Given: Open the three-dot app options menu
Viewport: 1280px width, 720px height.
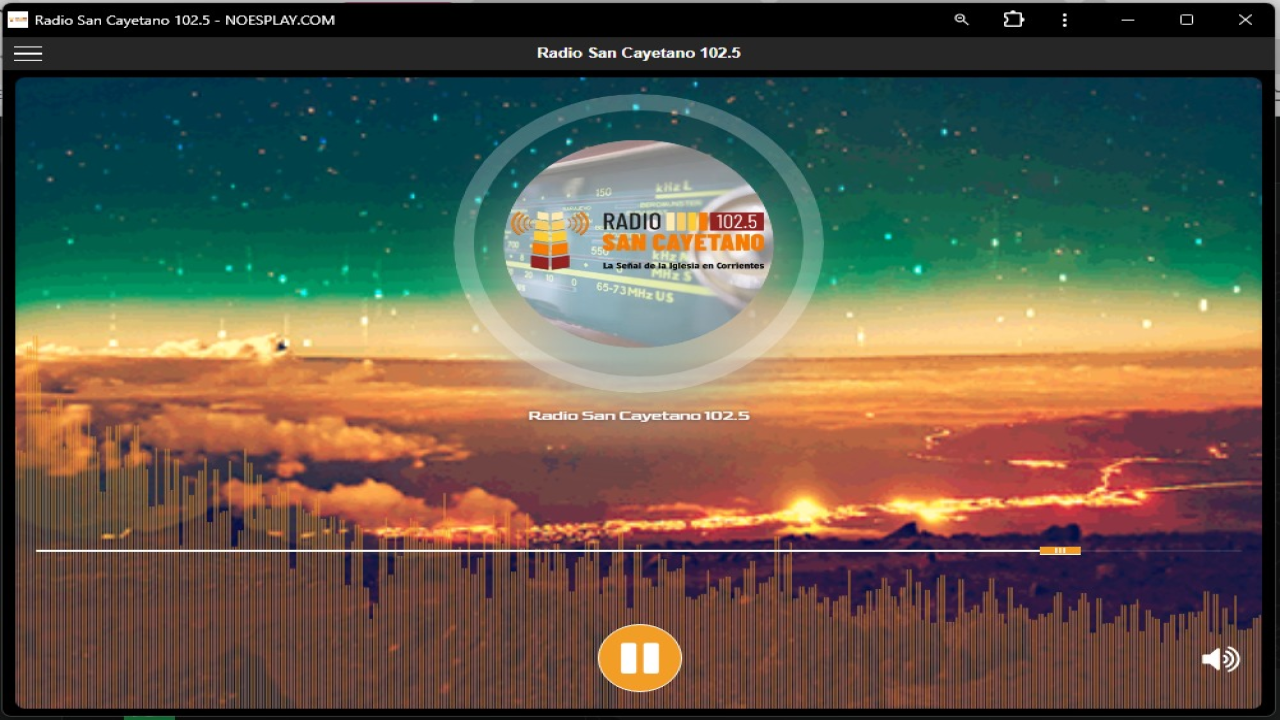Looking at the screenshot, I should [x=1065, y=20].
